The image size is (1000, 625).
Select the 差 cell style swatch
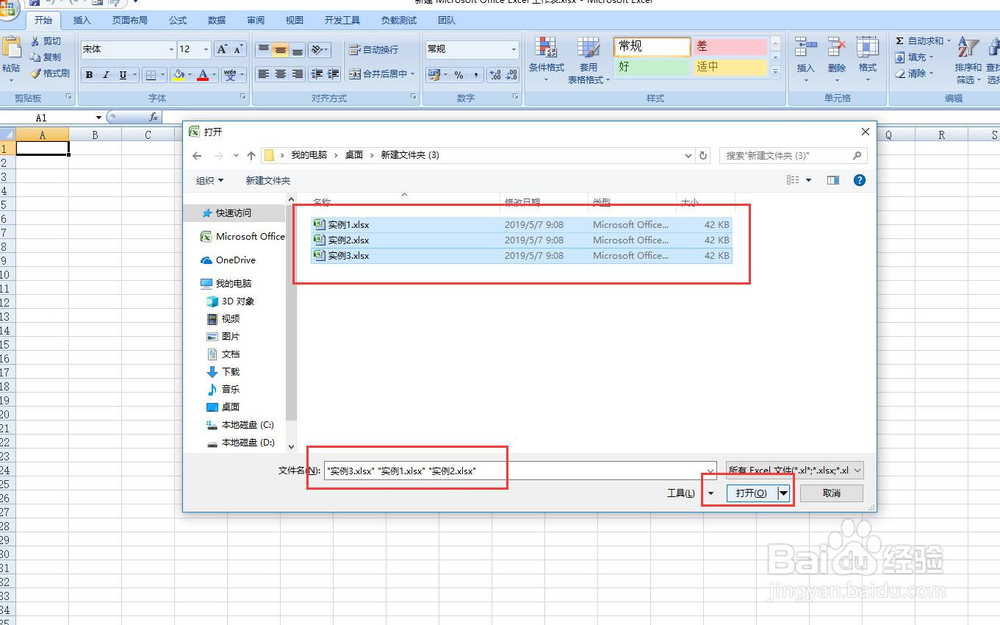[730, 47]
